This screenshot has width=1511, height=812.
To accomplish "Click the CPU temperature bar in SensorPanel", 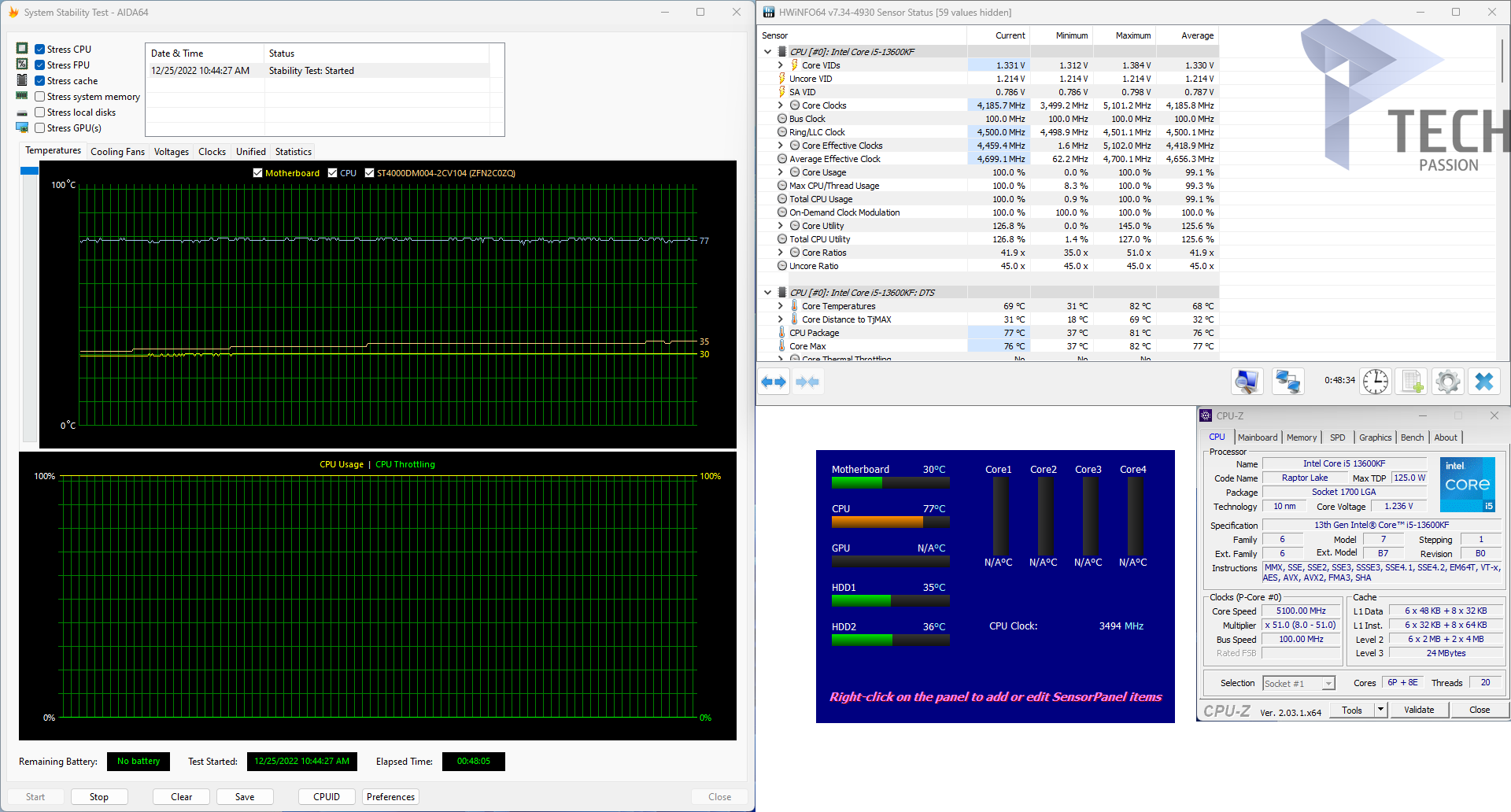I will point(890,522).
